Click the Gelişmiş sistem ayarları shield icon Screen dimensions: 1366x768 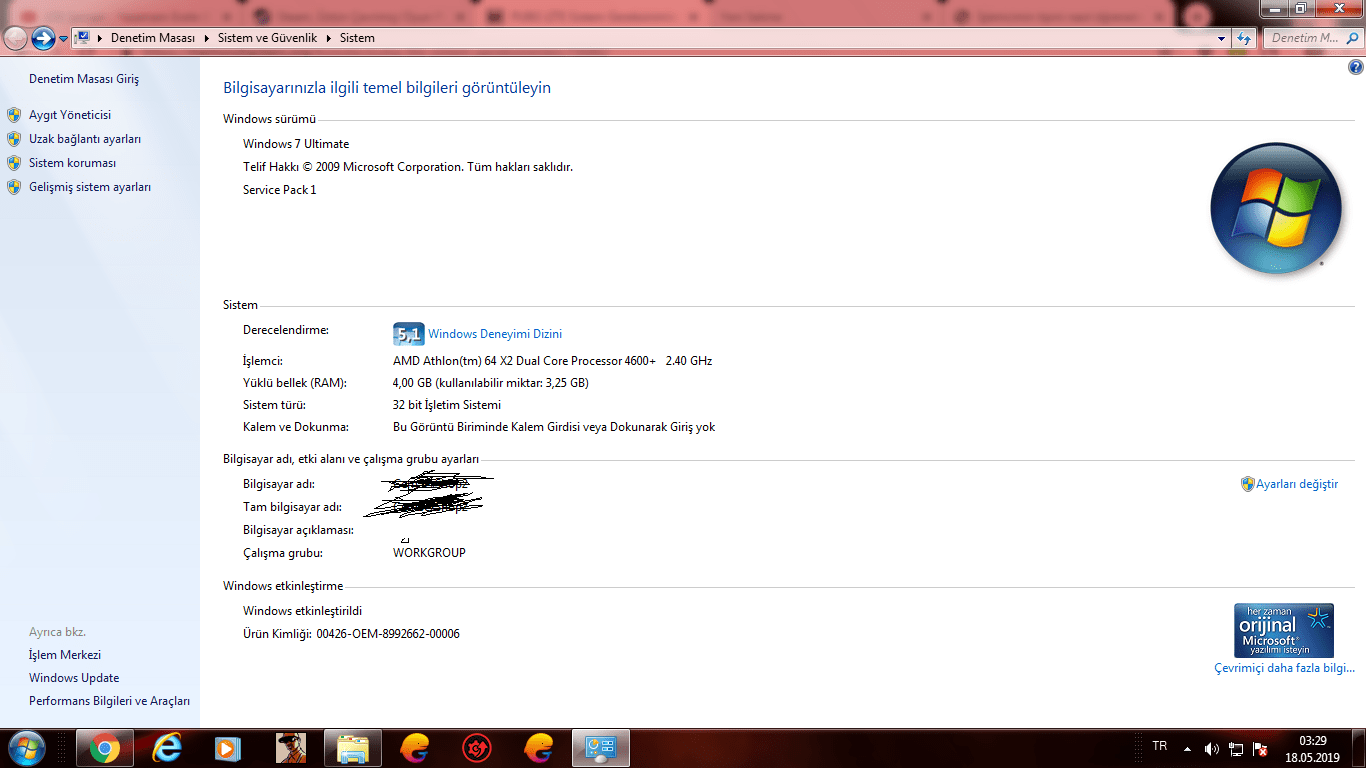[14, 187]
